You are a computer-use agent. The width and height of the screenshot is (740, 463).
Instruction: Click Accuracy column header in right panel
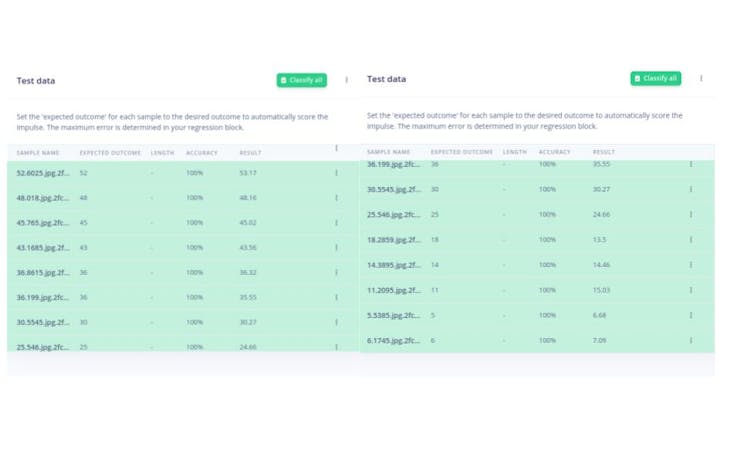(555, 152)
